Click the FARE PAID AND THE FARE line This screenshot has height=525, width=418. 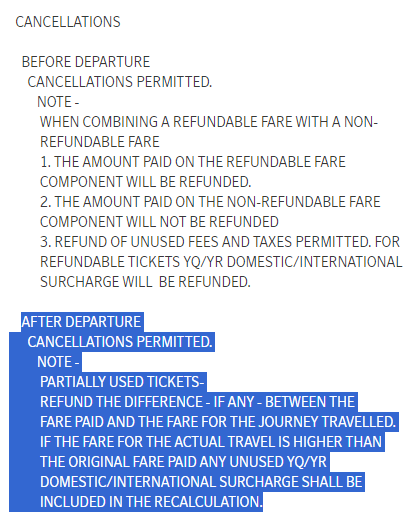[218, 422]
